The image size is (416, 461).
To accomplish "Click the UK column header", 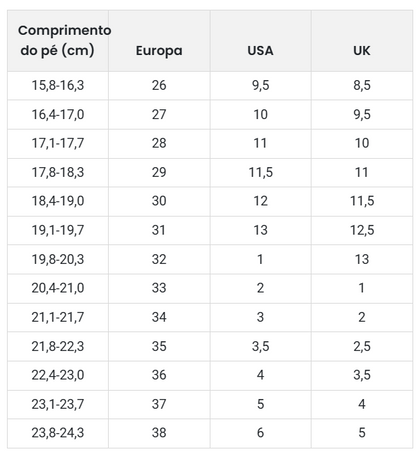I will point(362,41).
